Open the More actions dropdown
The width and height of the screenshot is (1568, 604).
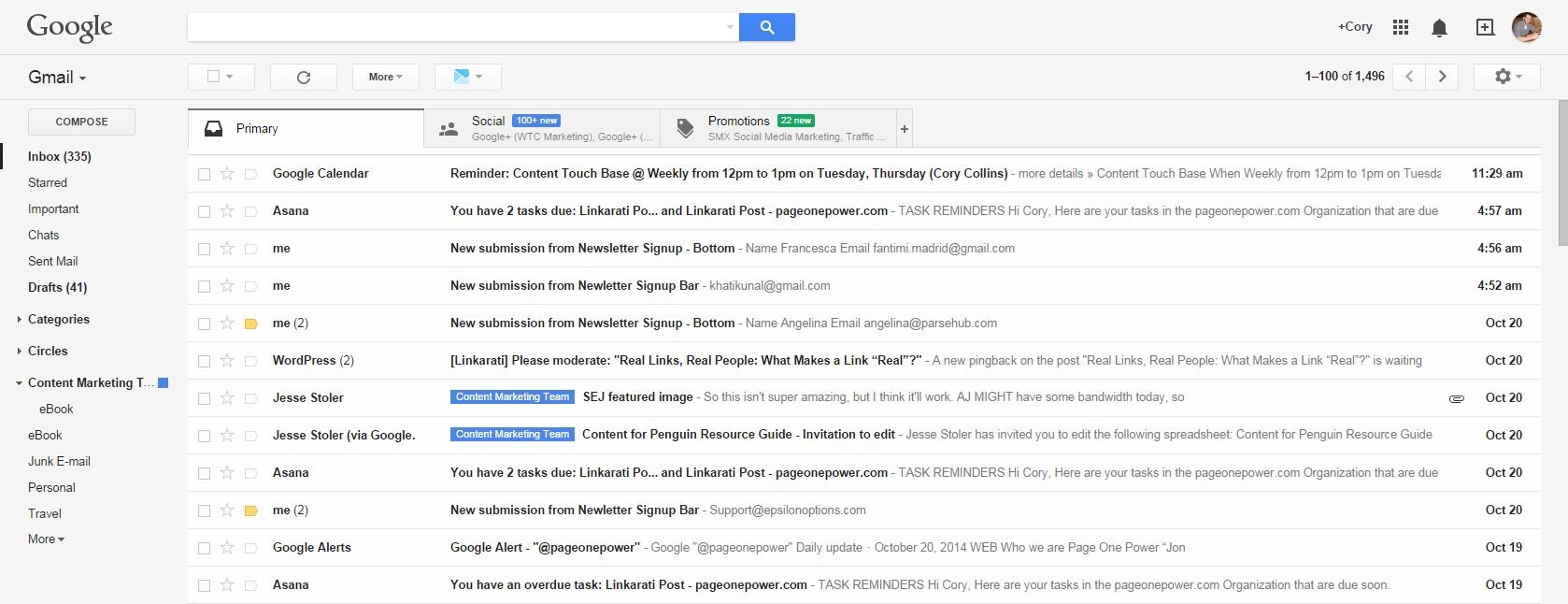click(x=385, y=78)
